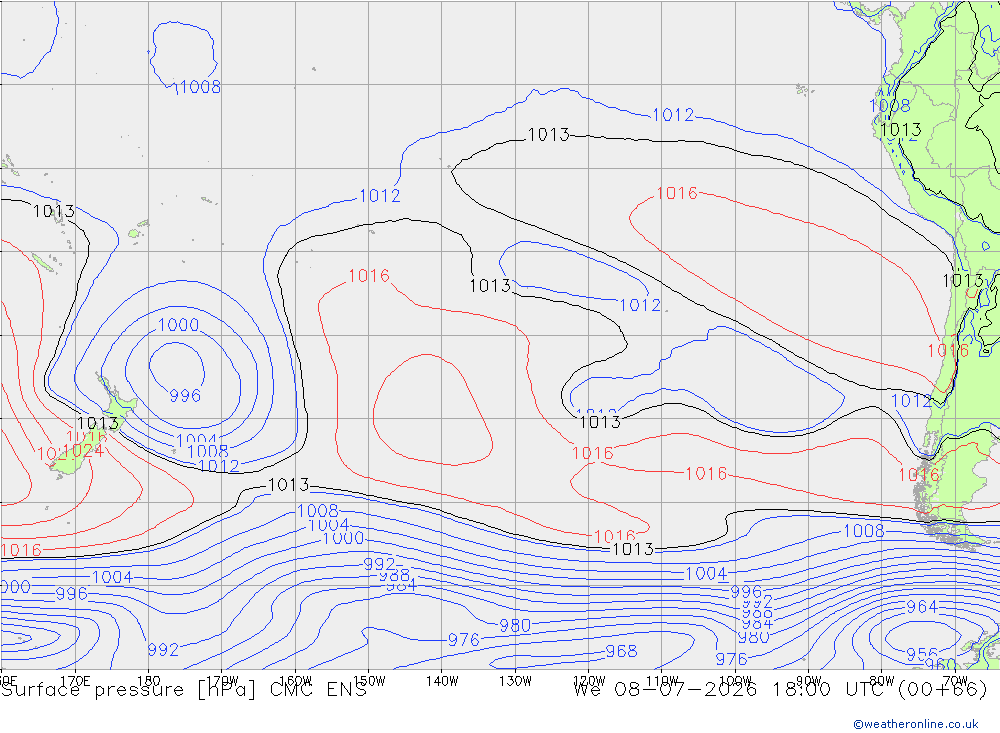
Task: Click the "We 08-07-2026 18:00 UTC (00+66)" timestamp
Action: click(x=780, y=690)
